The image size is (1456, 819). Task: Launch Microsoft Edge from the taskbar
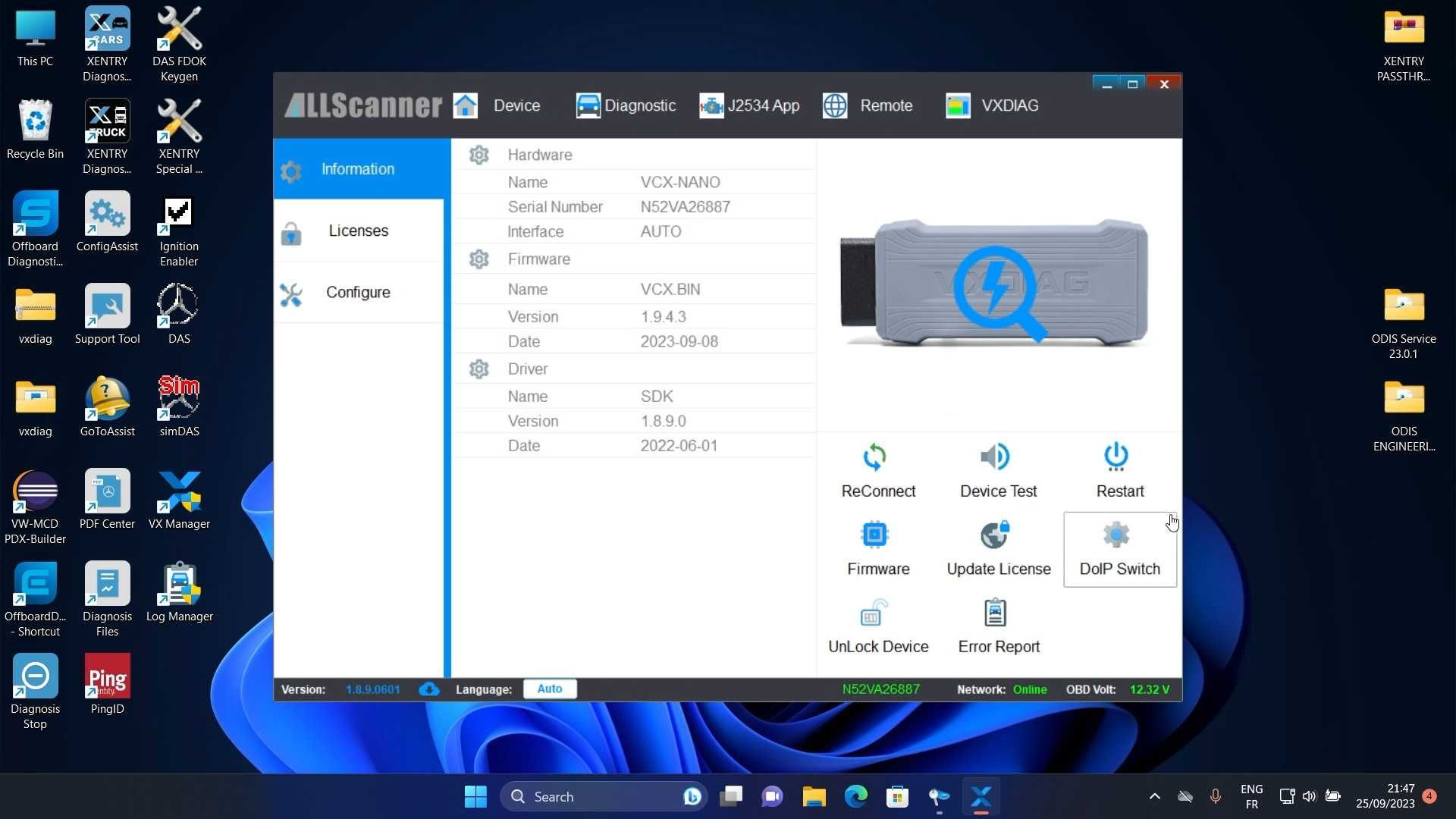point(855,796)
